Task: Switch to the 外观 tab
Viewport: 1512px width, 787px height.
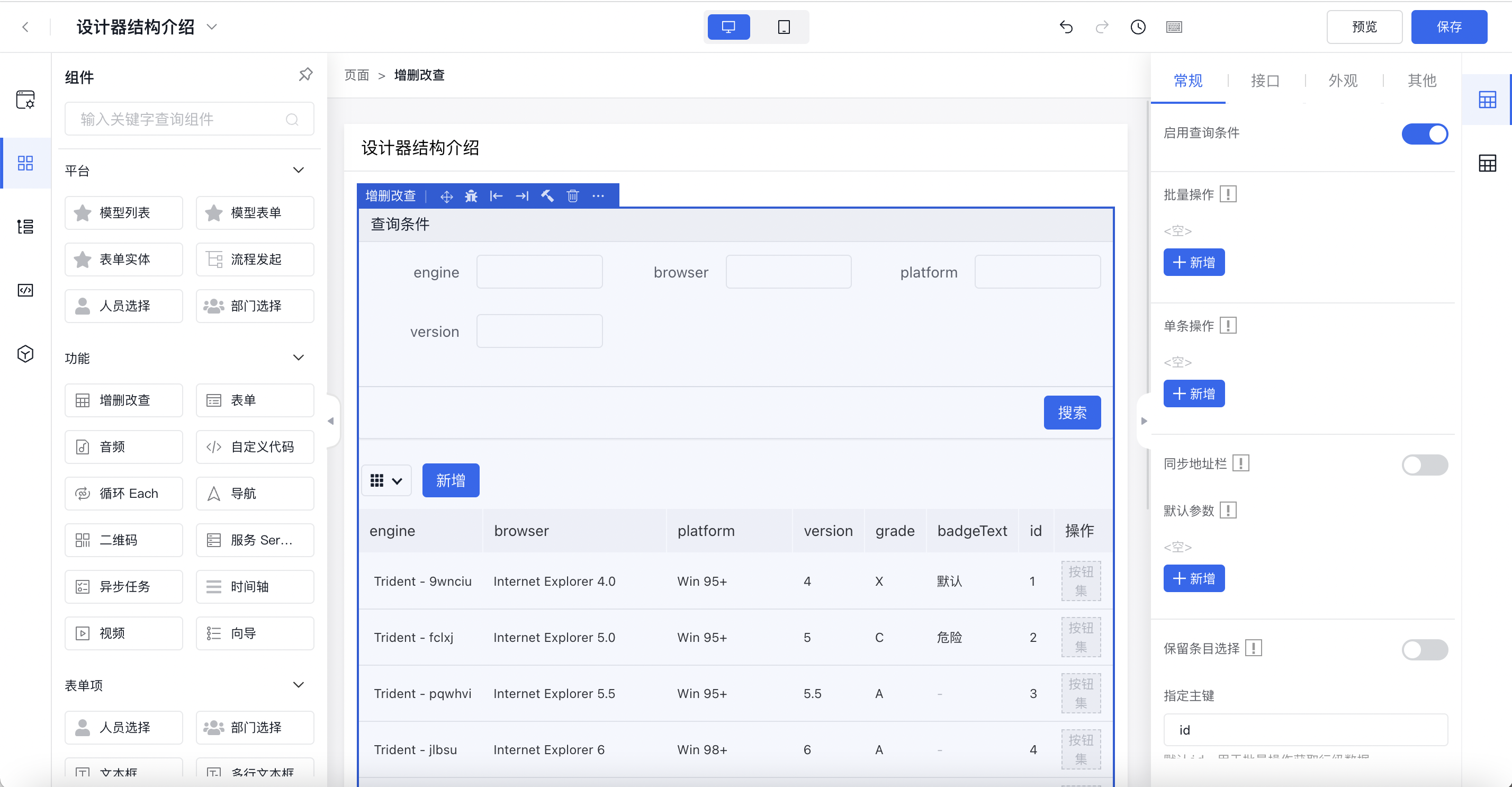Action: (x=1343, y=81)
